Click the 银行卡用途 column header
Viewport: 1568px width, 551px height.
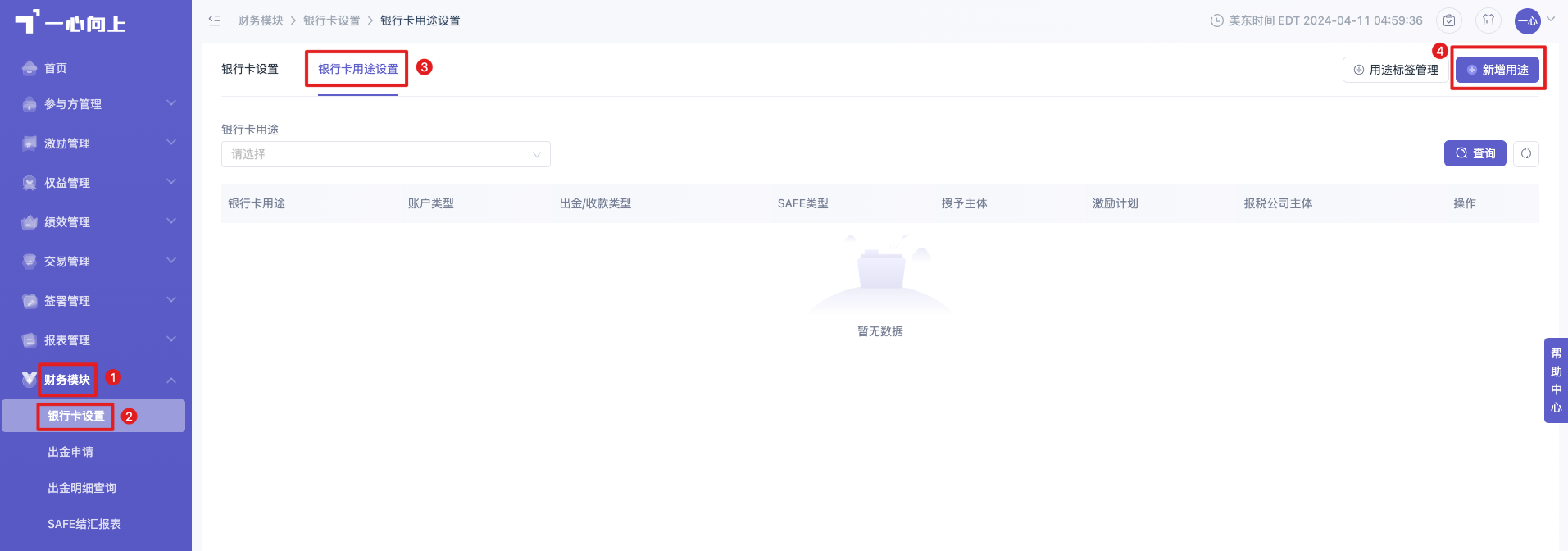[257, 203]
